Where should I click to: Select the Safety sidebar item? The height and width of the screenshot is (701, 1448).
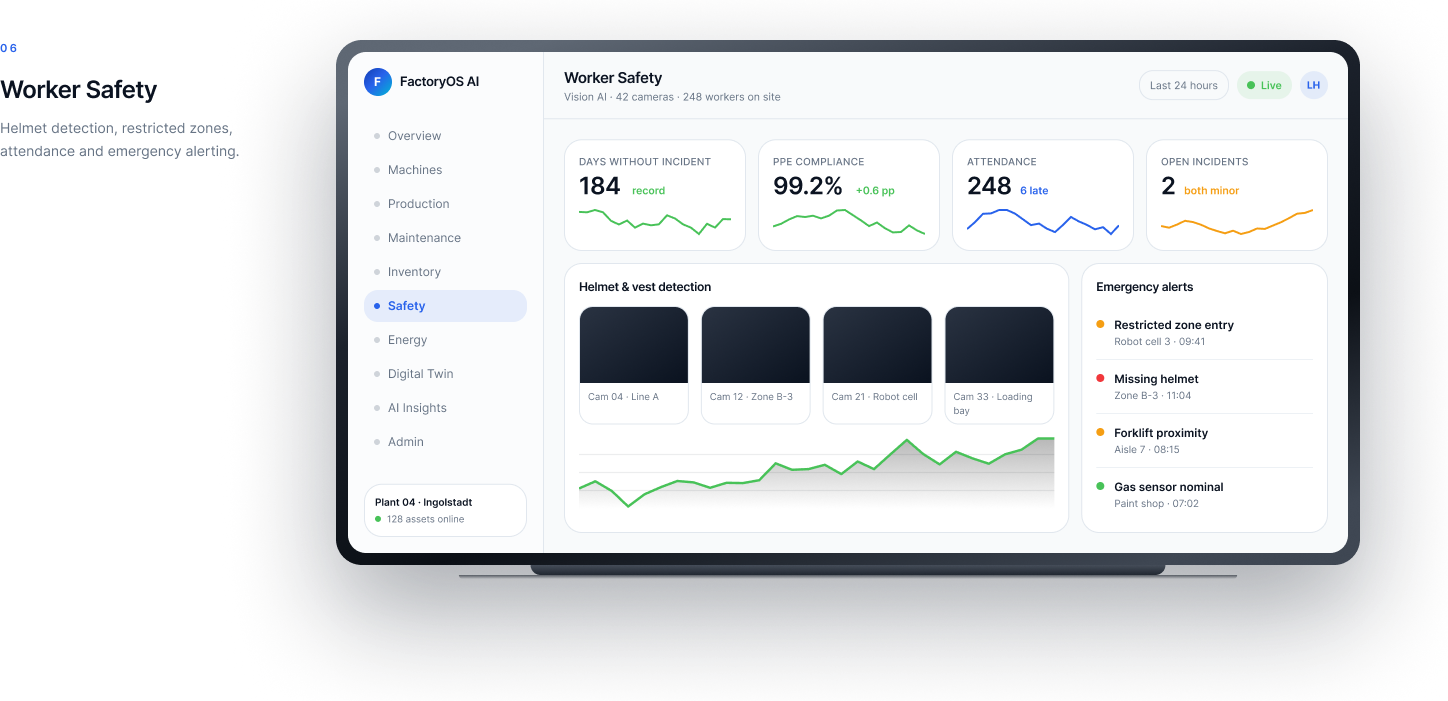pos(445,306)
